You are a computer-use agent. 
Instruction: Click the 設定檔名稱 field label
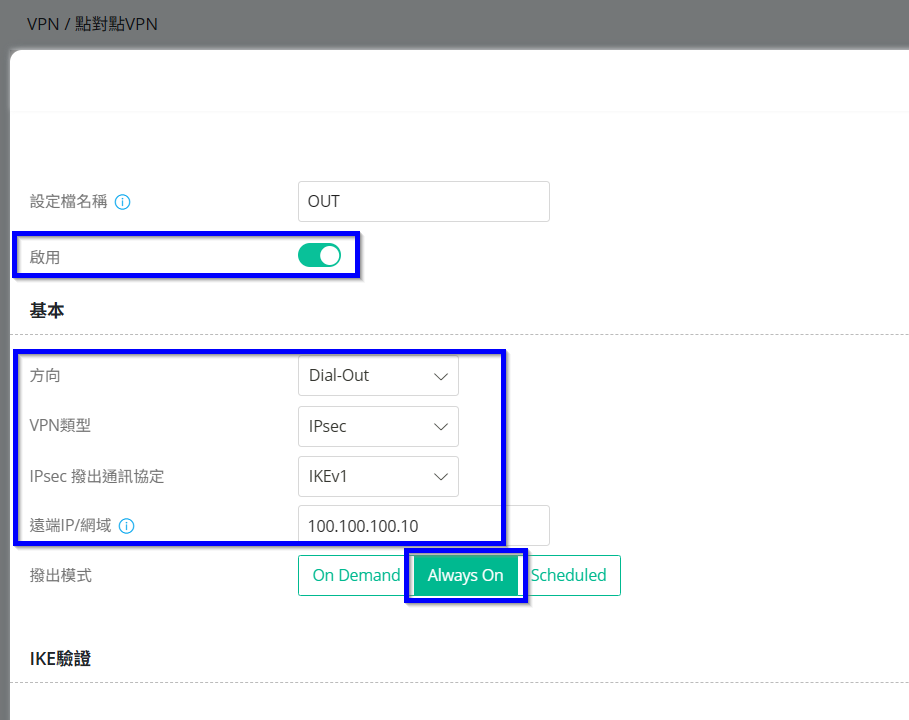tap(68, 202)
